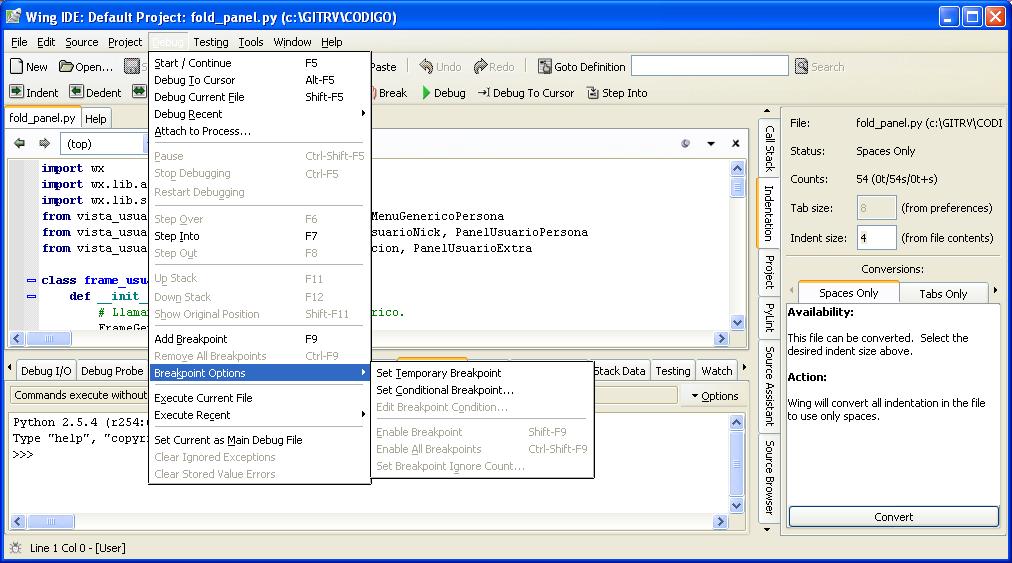
Task: Collapse the class frame_usu fold marker
Action: click(x=31, y=280)
